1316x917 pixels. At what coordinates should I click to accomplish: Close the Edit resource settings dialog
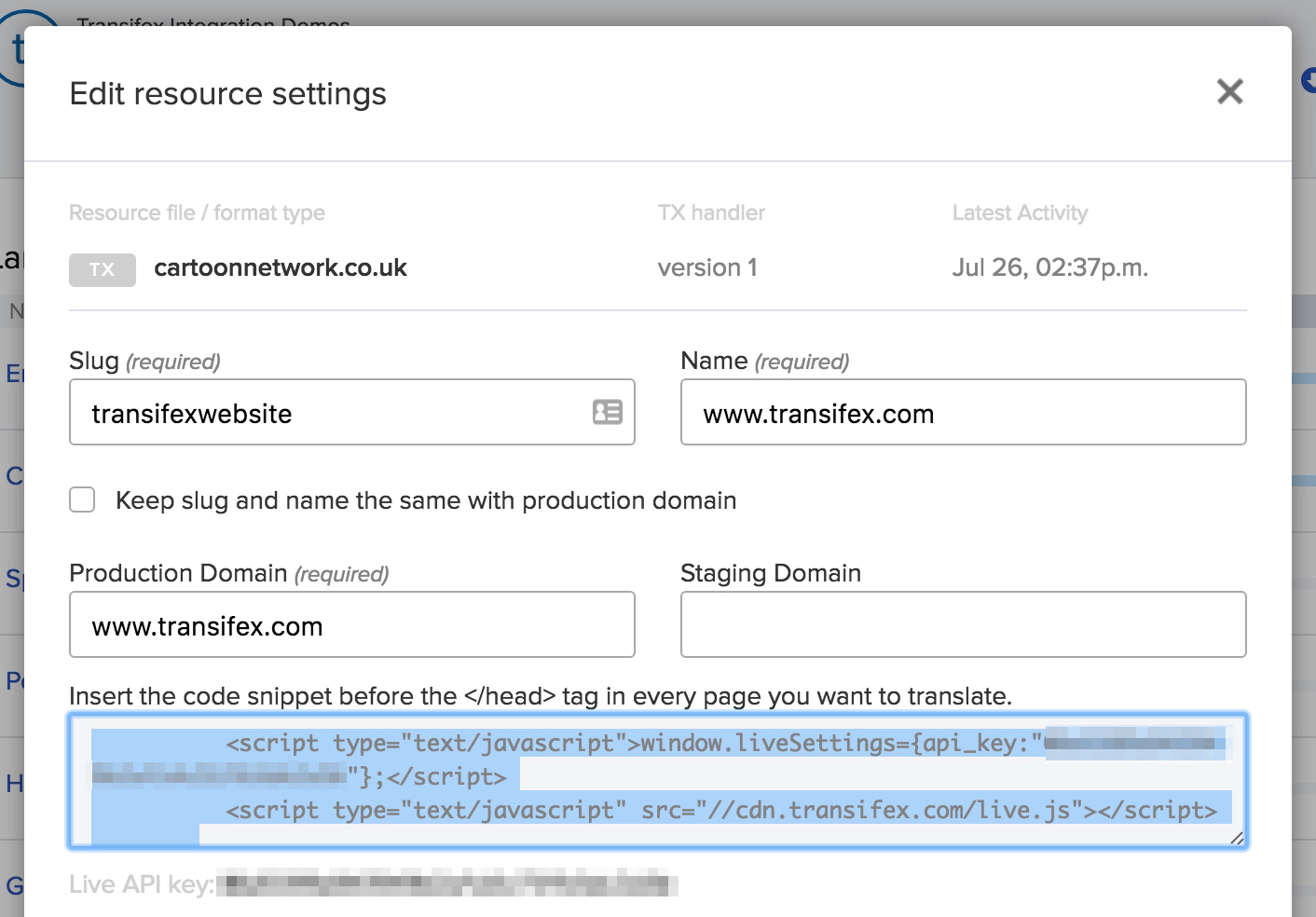point(1229,91)
